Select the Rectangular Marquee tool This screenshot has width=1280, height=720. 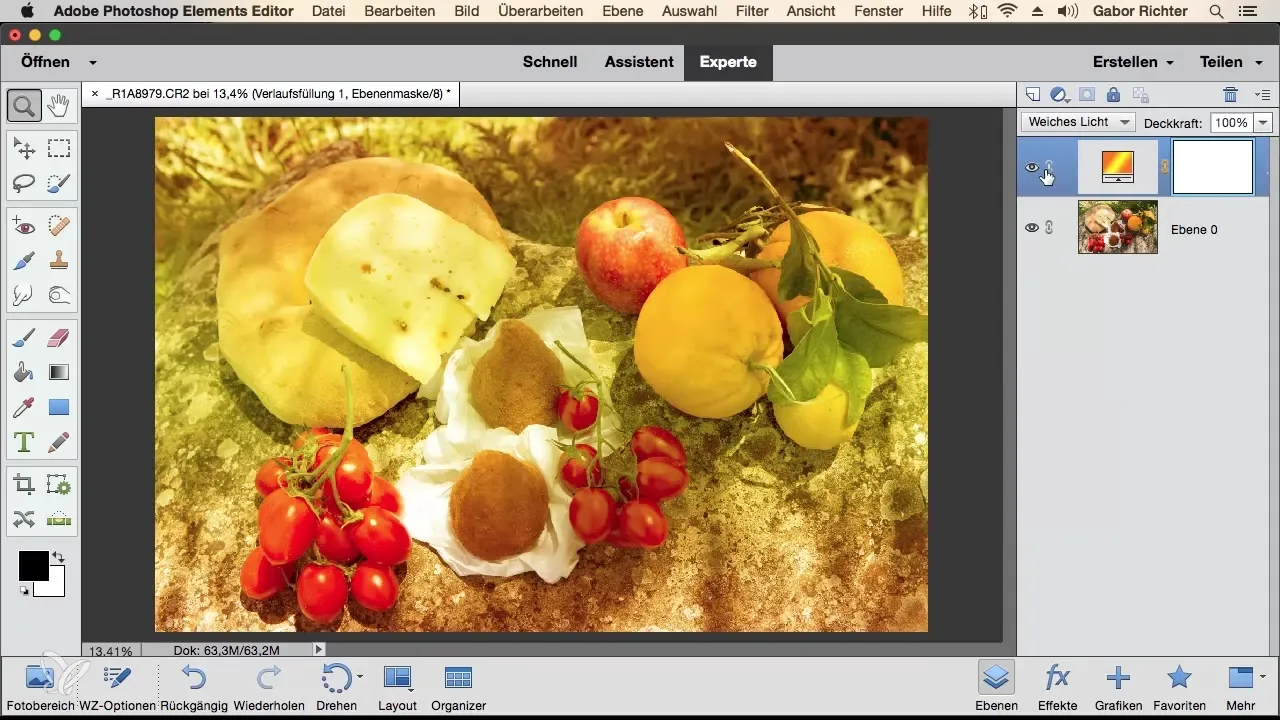click(x=58, y=149)
